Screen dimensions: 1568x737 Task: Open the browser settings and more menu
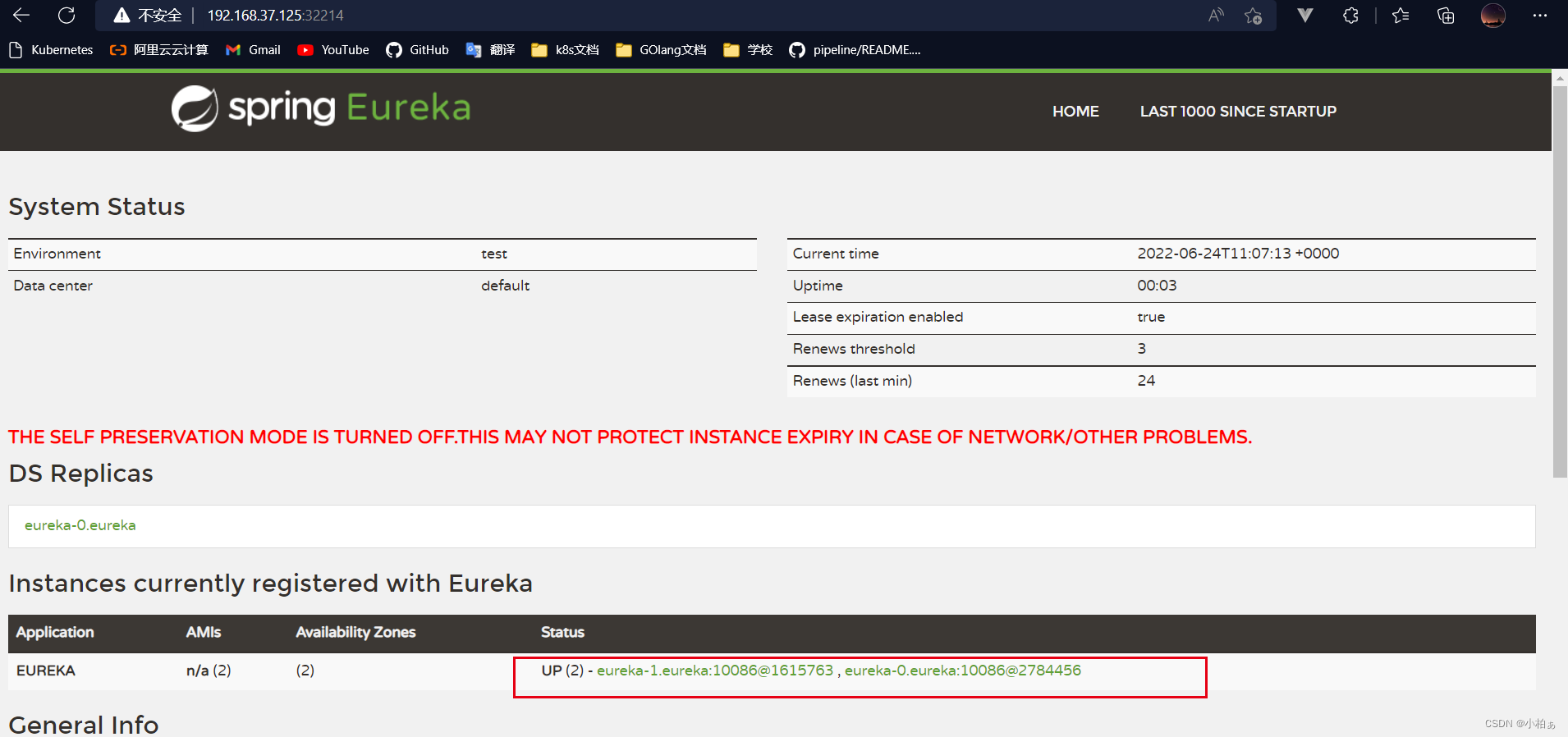(1539, 15)
